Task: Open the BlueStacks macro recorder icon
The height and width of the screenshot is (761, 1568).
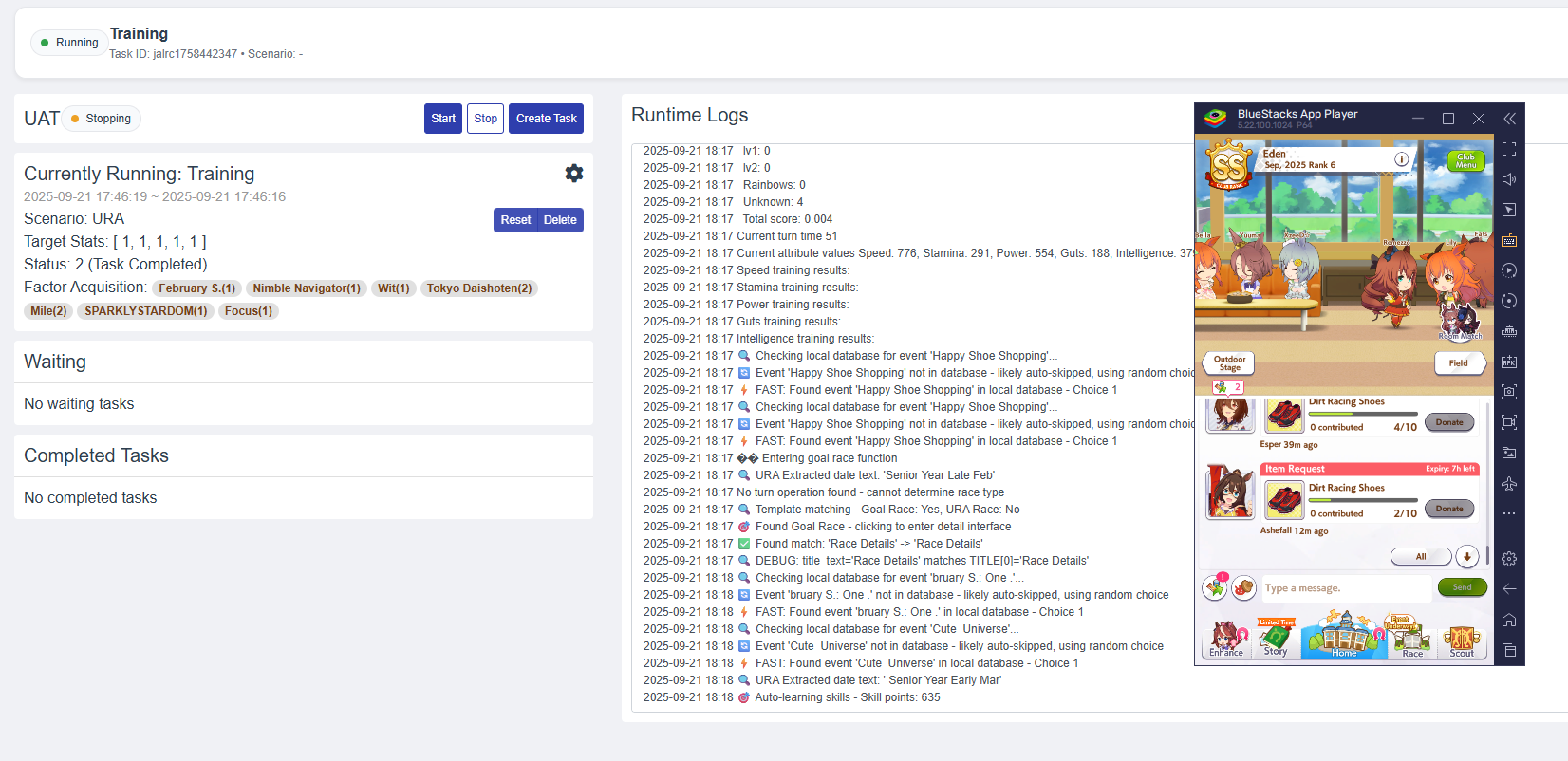Action: tap(1509, 270)
